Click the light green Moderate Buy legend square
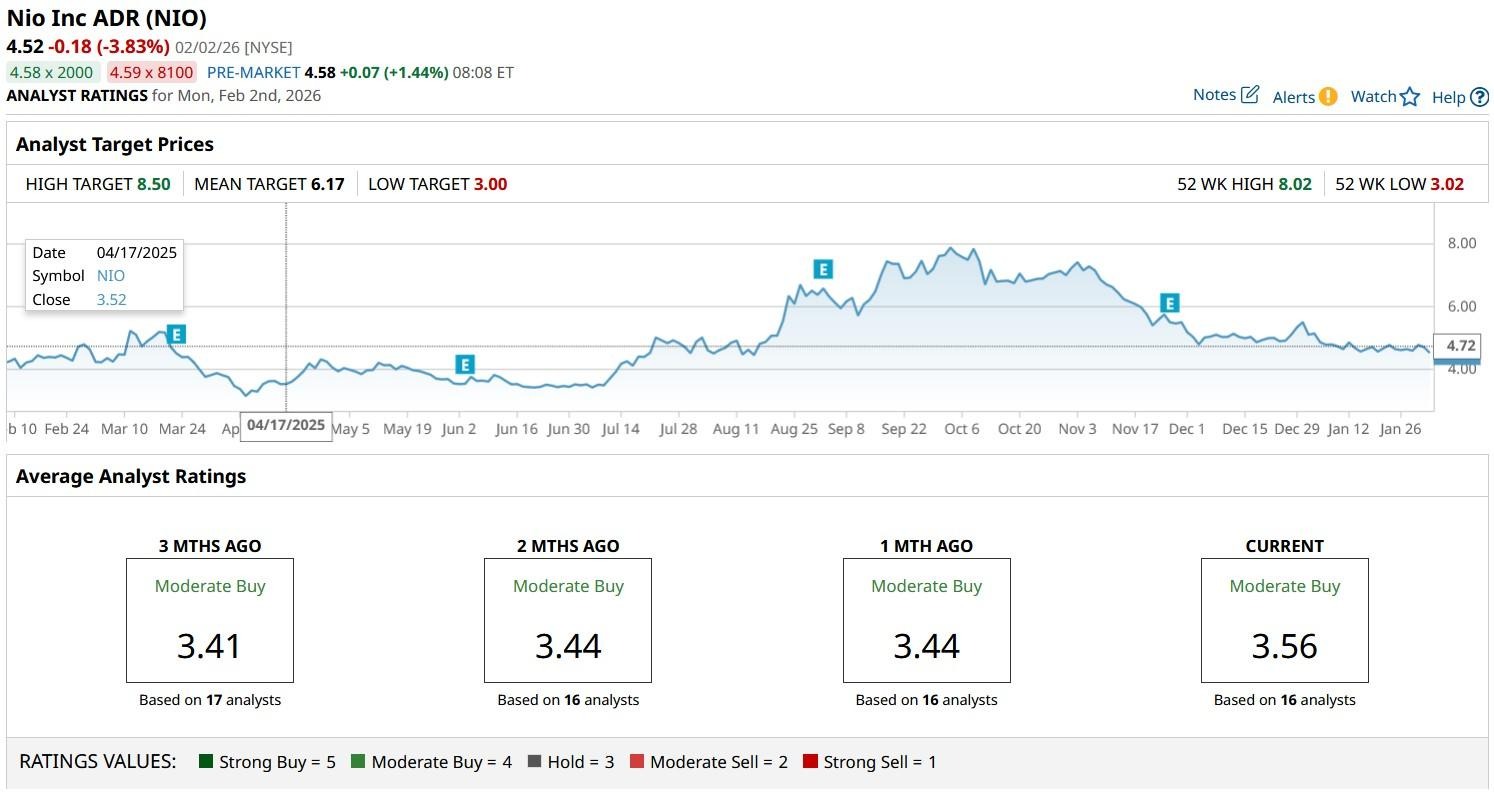The image size is (1494, 795). pyautogui.click(x=358, y=762)
